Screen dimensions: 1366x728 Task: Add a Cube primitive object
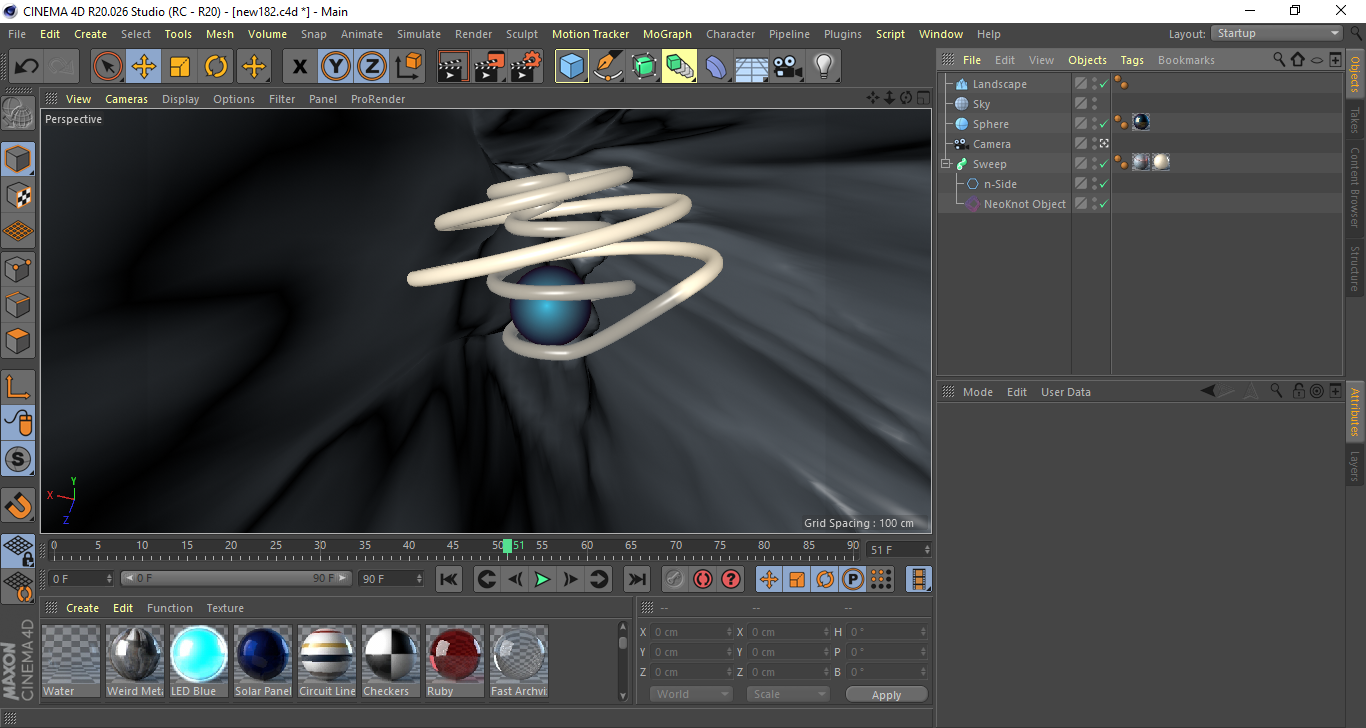point(572,67)
